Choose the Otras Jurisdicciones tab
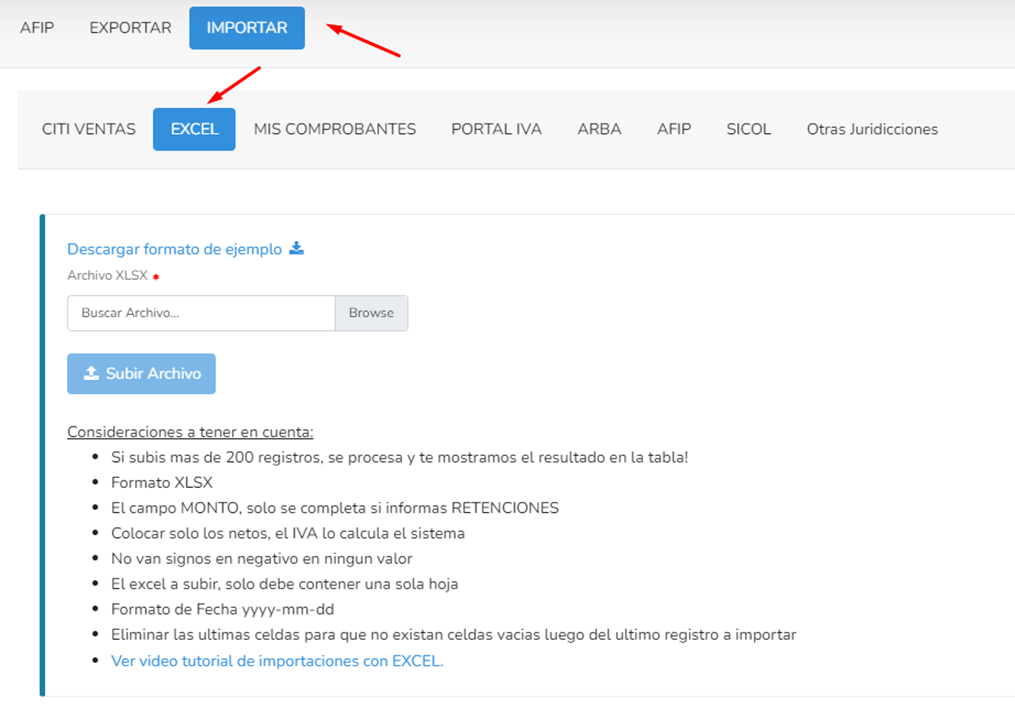The width and height of the screenshot is (1015, 708). pyautogui.click(x=872, y=129)
